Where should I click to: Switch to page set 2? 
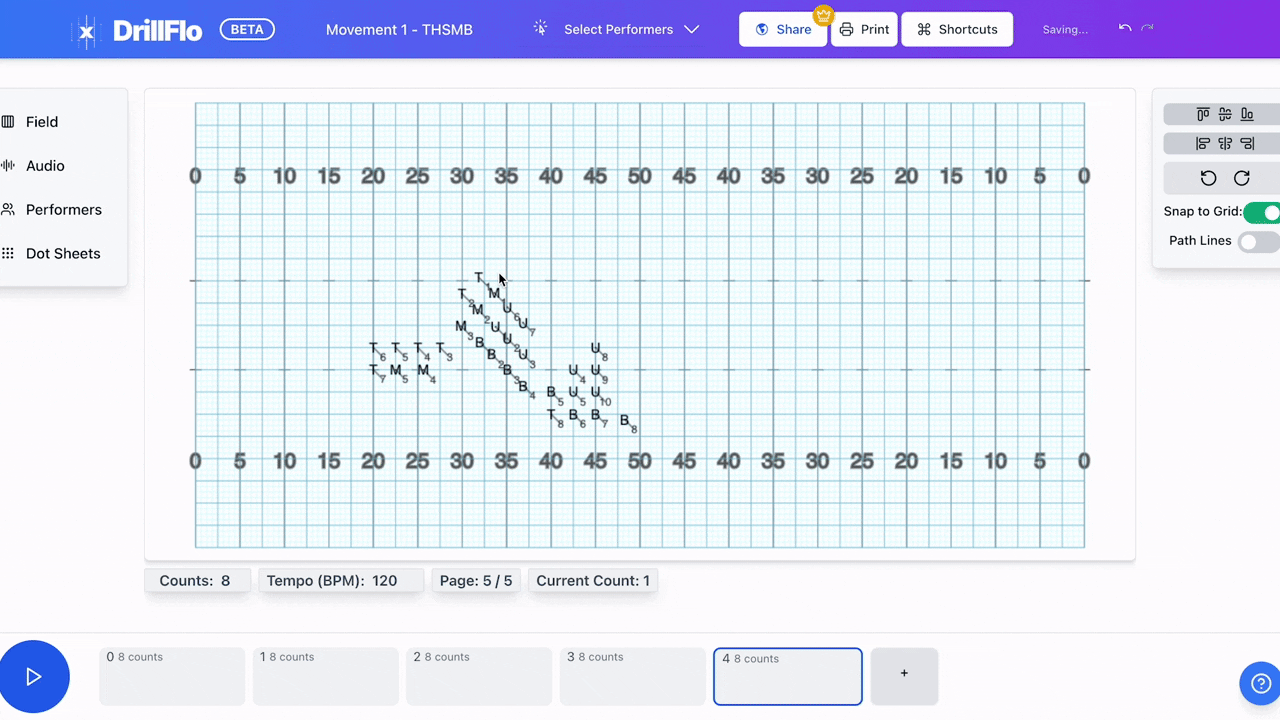[478, 676]
